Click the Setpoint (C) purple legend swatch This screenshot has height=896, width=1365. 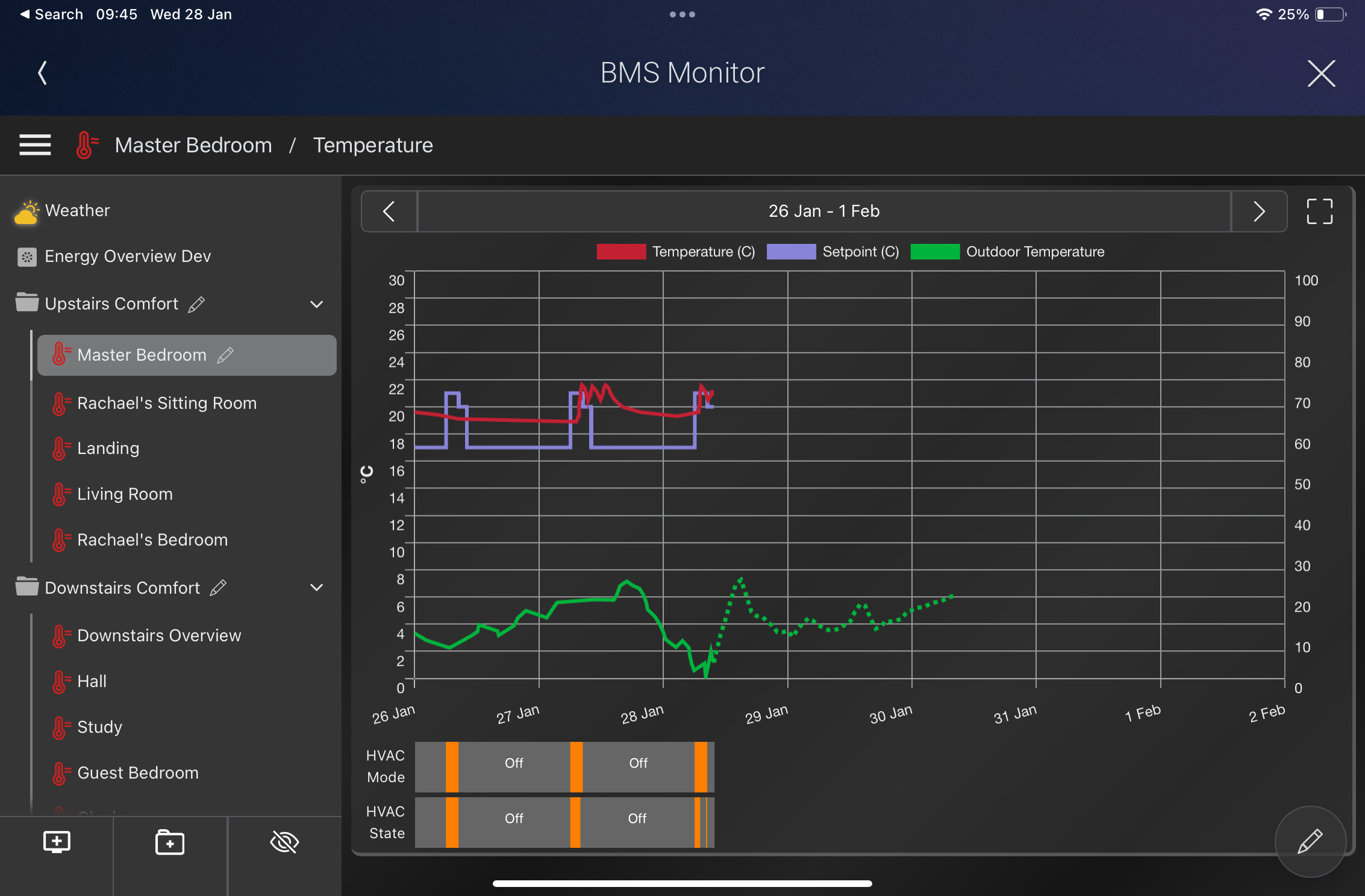pyautogui.click(x=791, y=252)
